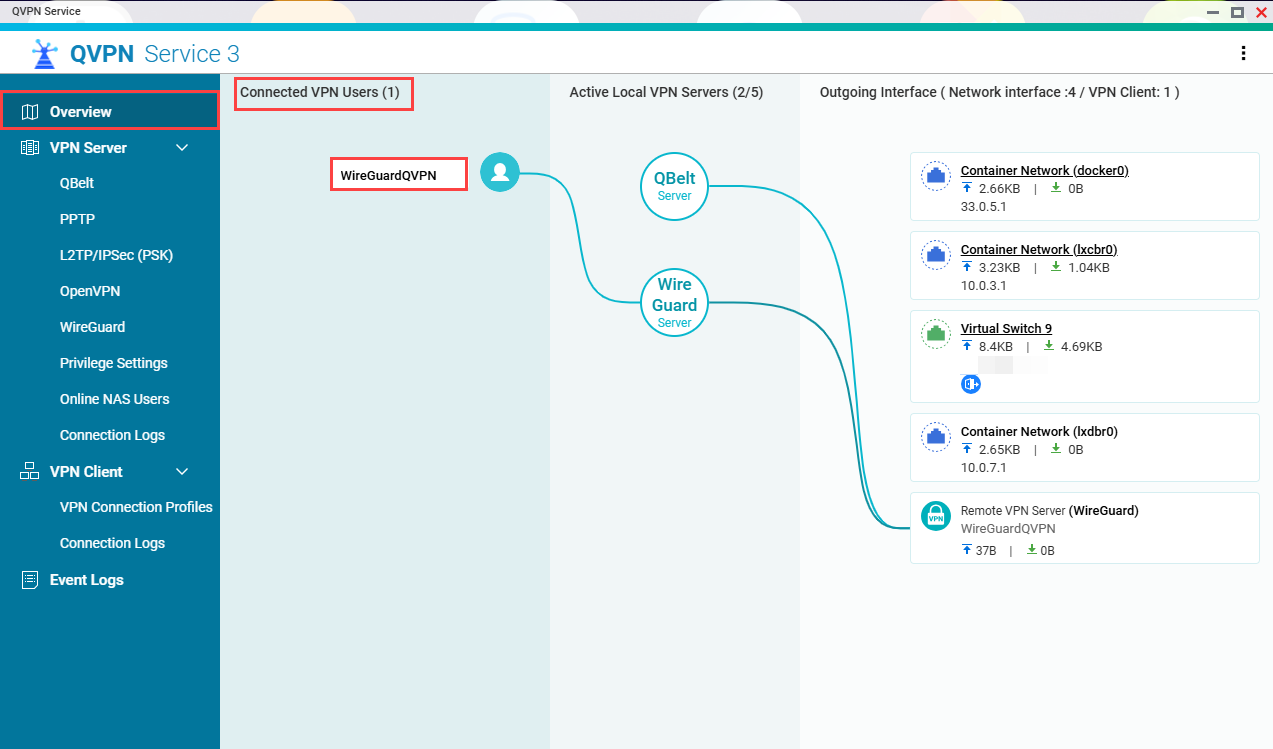Collapse the VPN Client section chevron

coord(182,471)
